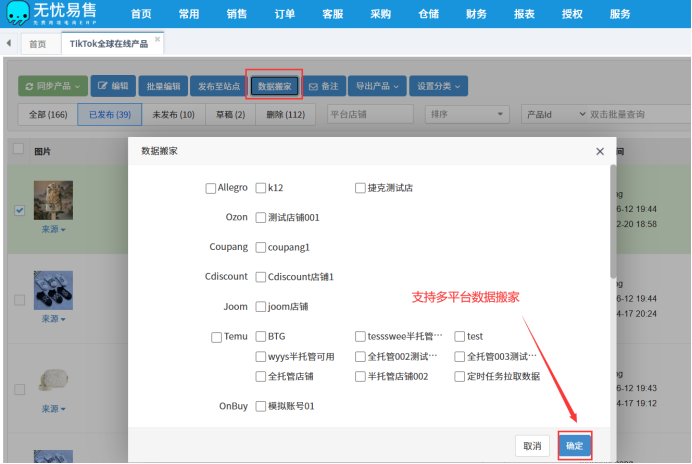Show the 已发布 (39) filter tab

coord(110,115)
